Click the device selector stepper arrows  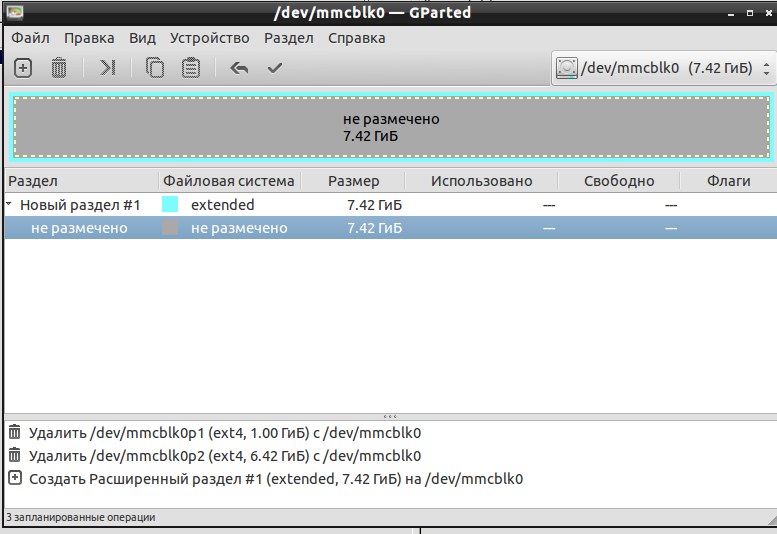766,68
